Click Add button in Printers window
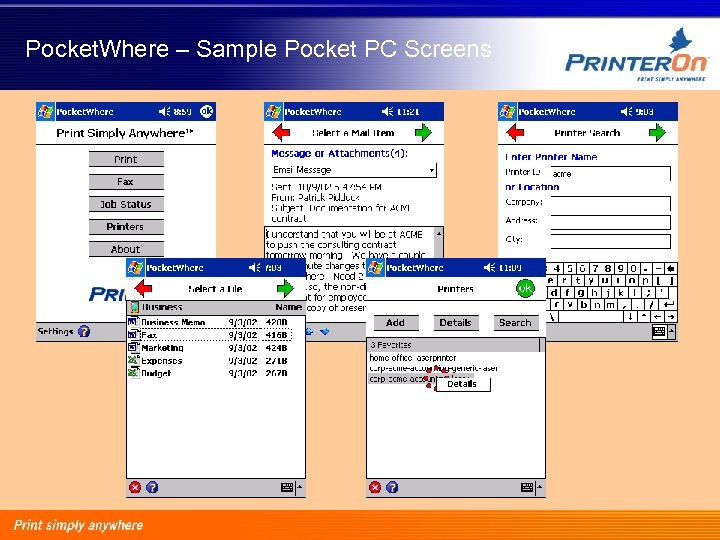 pyautogui.click(x=396, y=323)
